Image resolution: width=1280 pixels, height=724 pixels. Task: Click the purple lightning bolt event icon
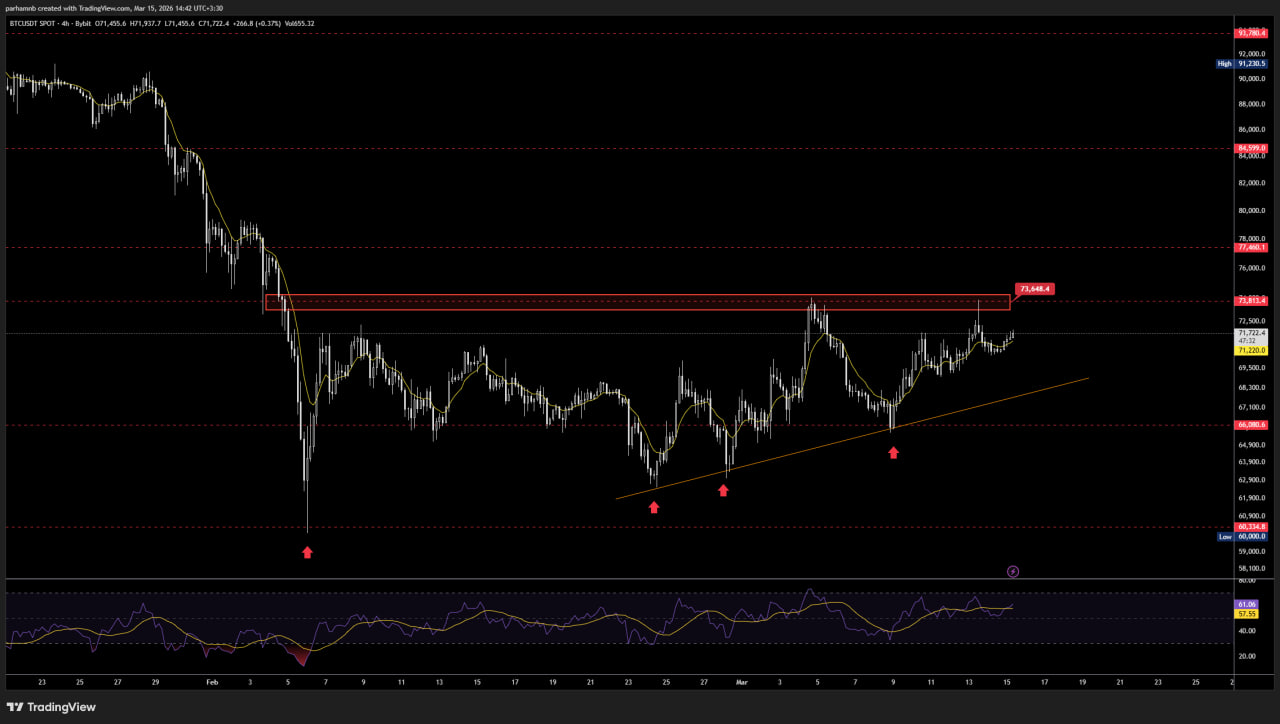click(x=1013, y=571)
